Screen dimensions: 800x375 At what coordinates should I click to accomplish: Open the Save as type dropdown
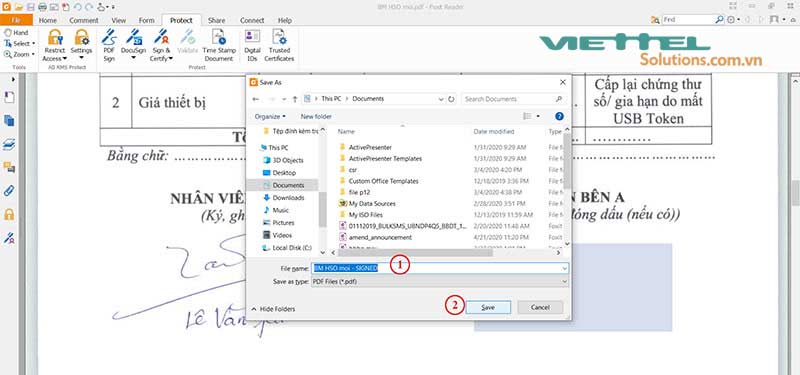pyautogui.click(x=564, y=282)
